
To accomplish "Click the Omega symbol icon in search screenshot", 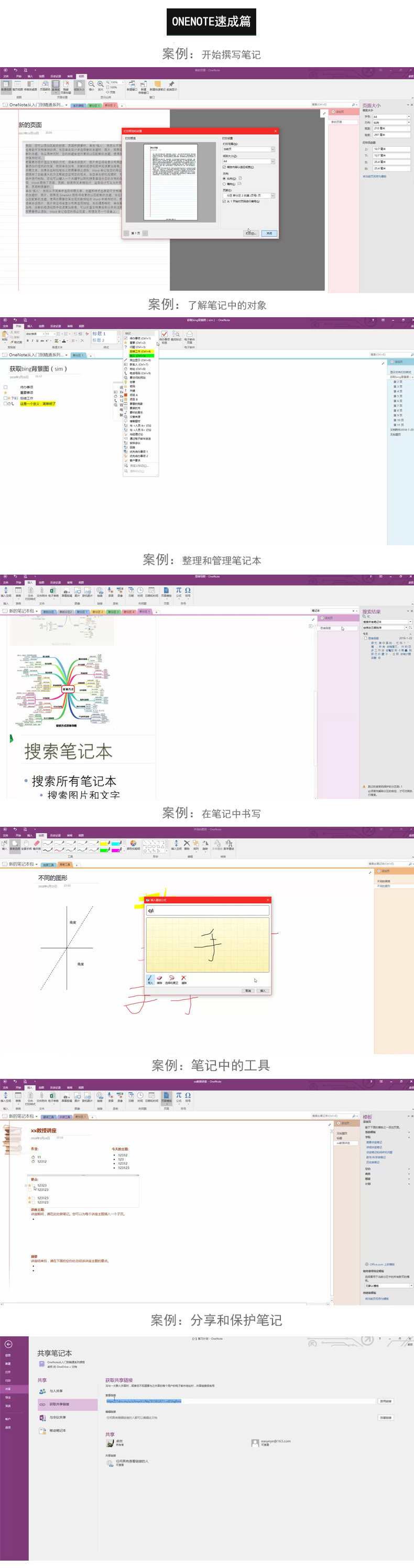I will point(188,590).
